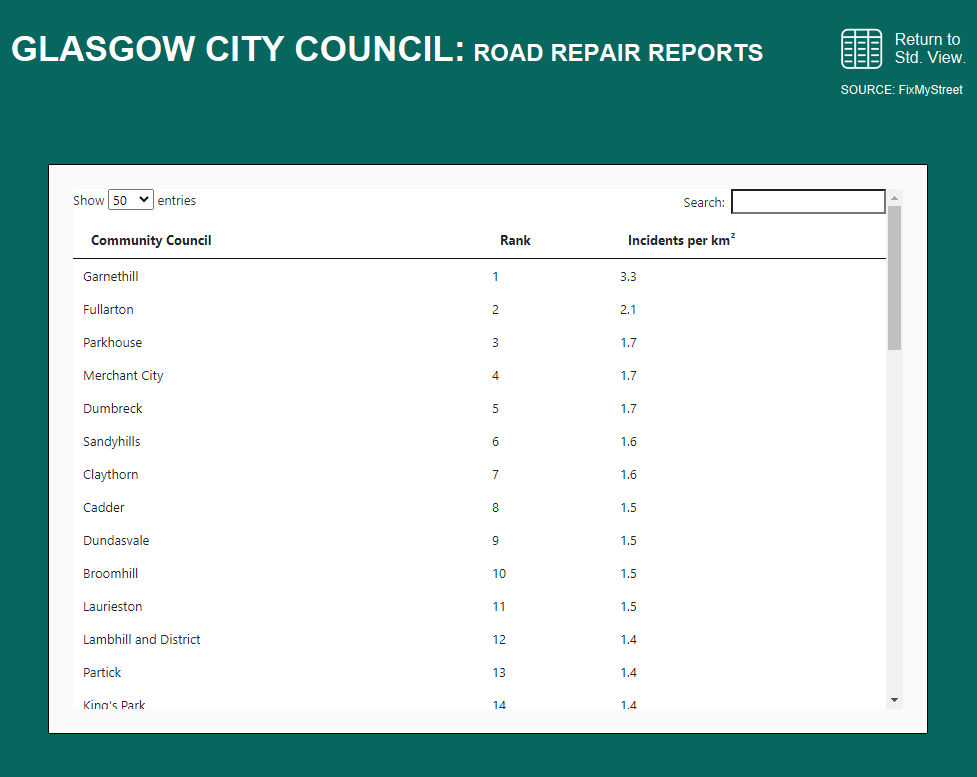Click the 1.4 incidents value for Lambhill and District
Image resolution: width=977 pixels, height=777 pixels.
(x=628, y=640)
